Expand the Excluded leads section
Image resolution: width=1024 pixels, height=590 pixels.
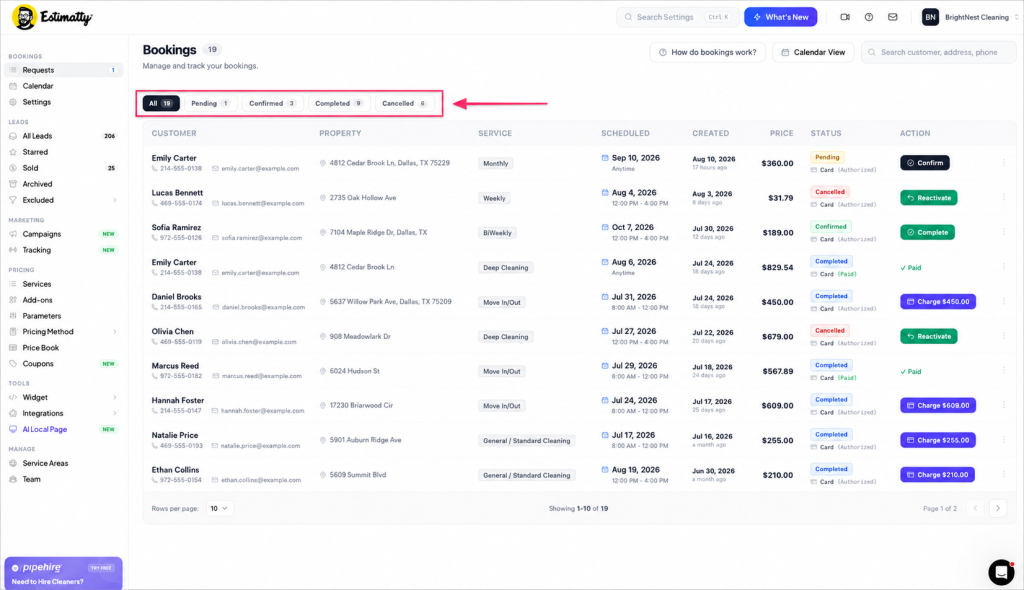pyautogui.click(x=115, y=200)
